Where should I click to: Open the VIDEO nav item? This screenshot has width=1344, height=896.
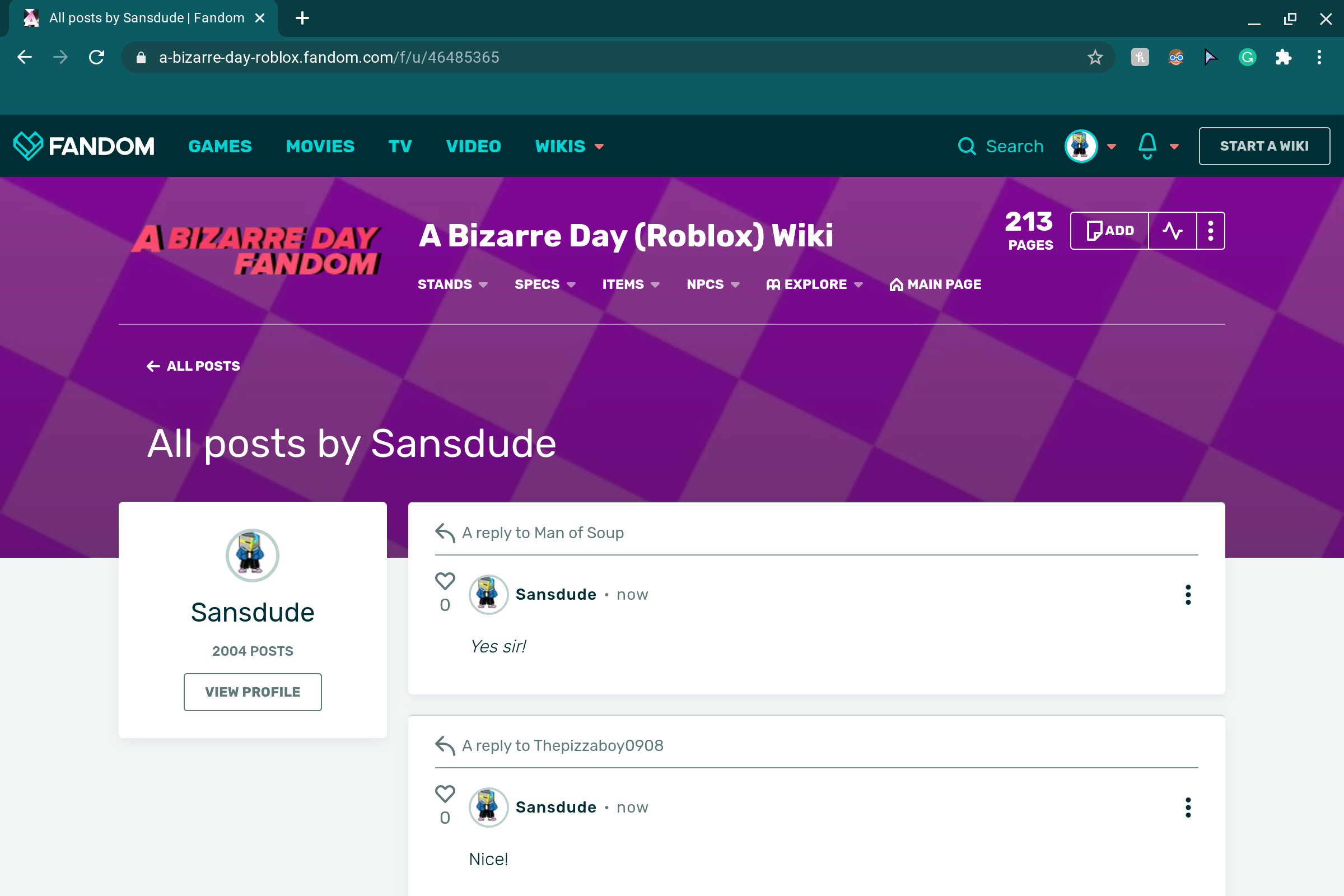[x=474, y=146]
